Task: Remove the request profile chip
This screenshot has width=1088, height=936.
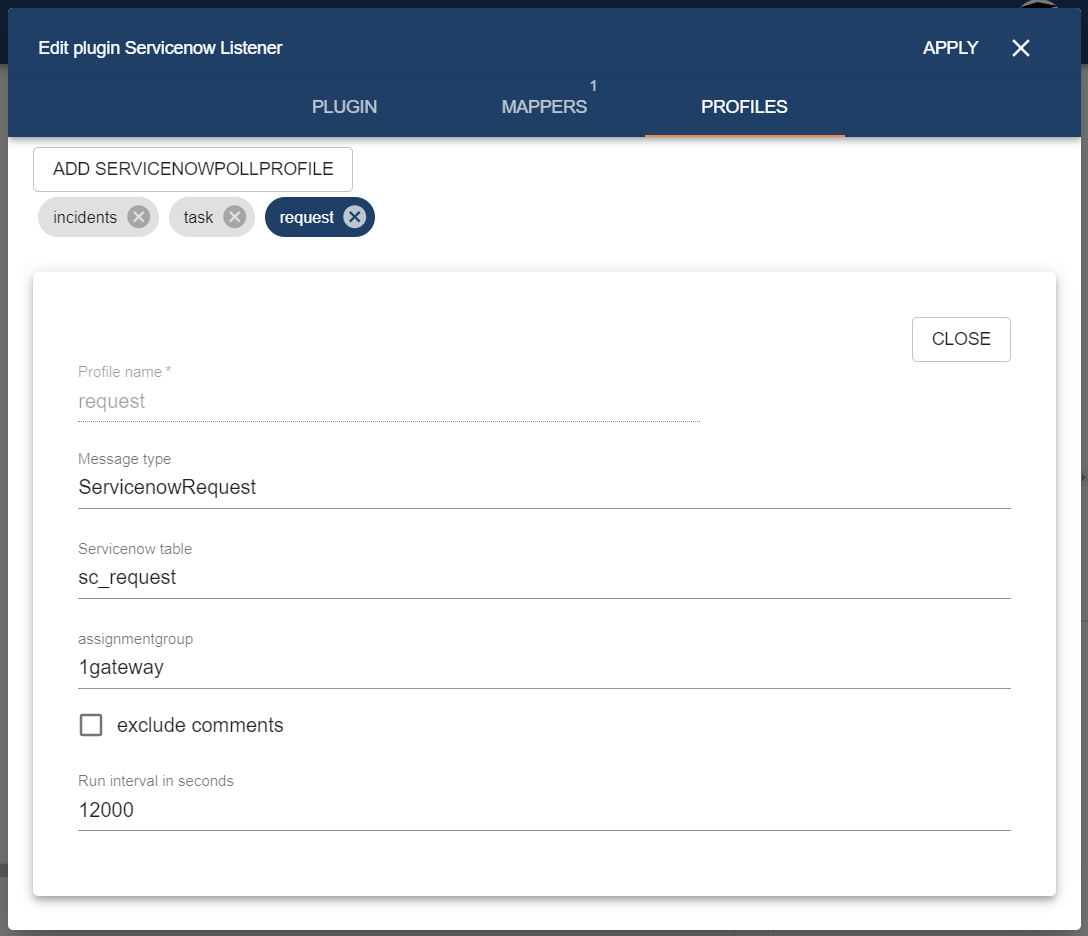Action: [x=354, y=217]
